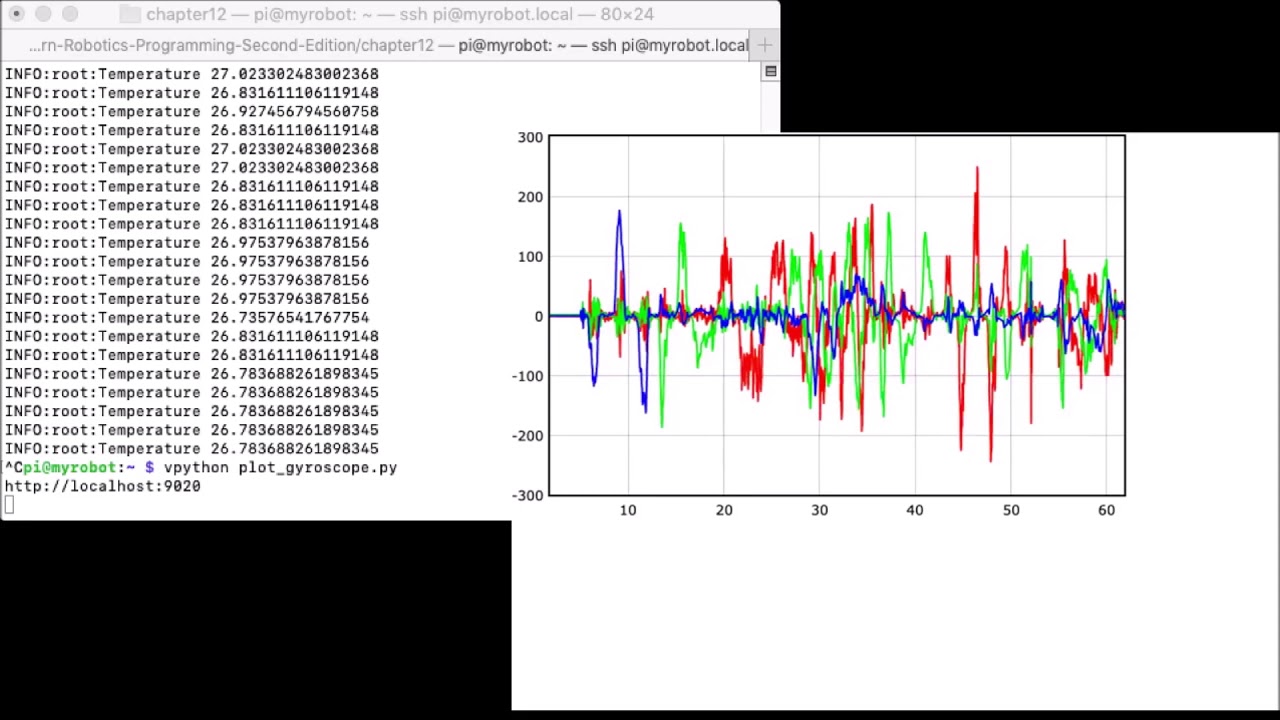Click the -200 label on graph y-axis
Image resolution: width=1280 pixels, height=720 pixels.
coord(528,436)
